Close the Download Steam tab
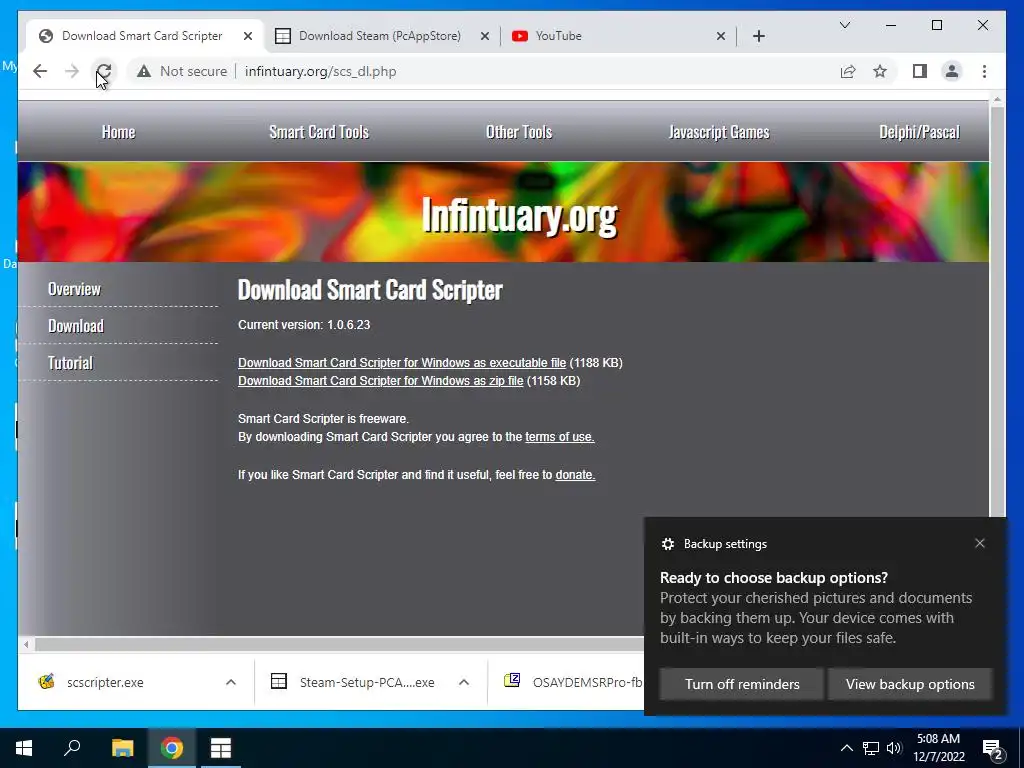The height and width of the screenshot is (768, 1024). (x=485, y=36)
